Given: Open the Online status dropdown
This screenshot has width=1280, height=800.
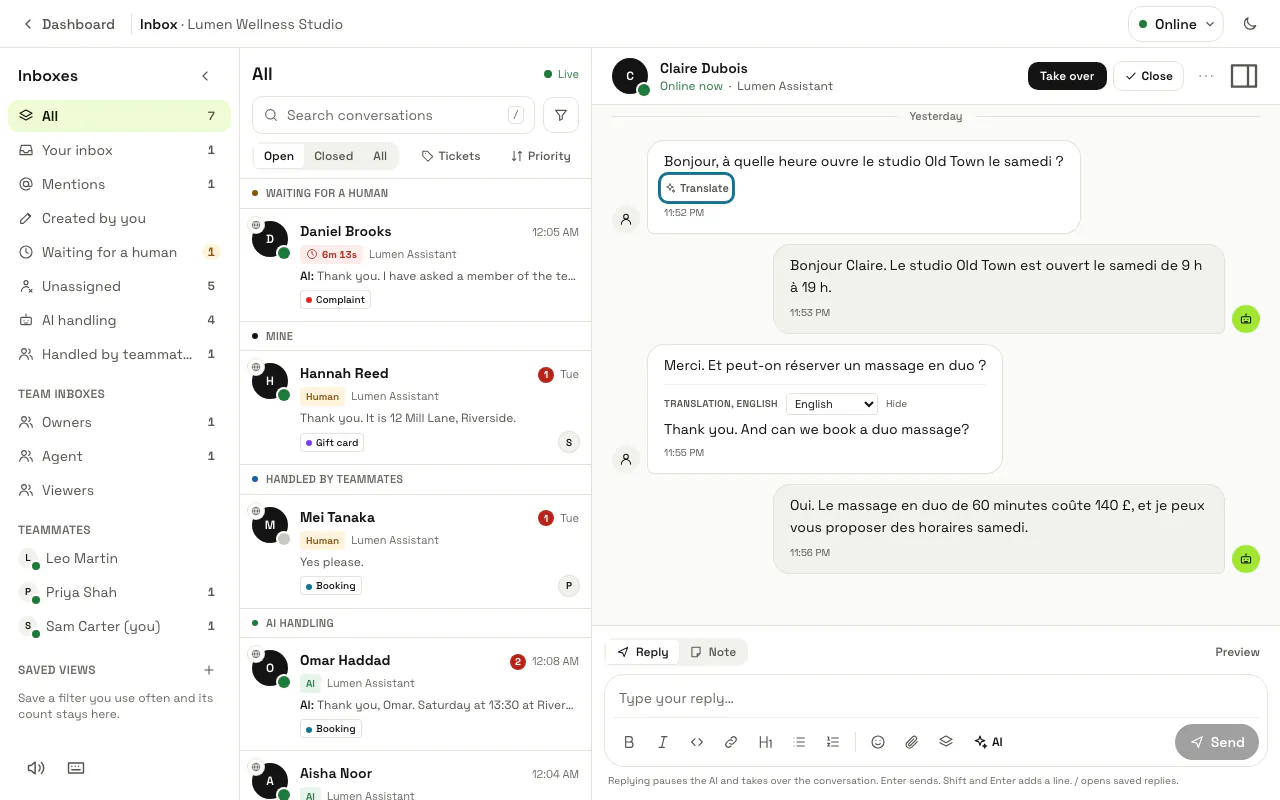Looking at the screenshot, I should [1176, 24].
